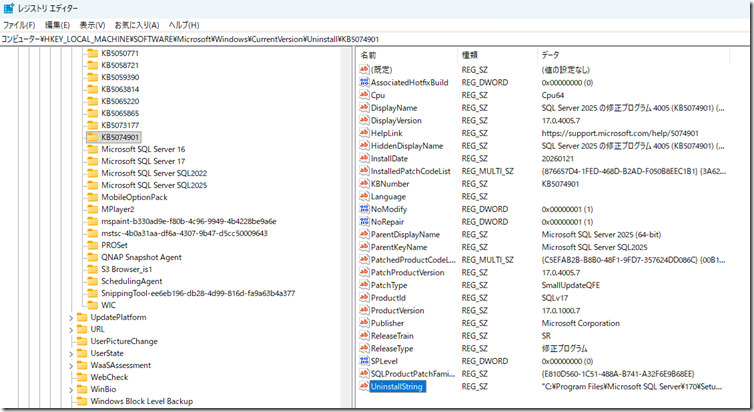This screenshot has height=412, width=754.
Task: Expand the UserState registry key
Action: click(70, 353)
